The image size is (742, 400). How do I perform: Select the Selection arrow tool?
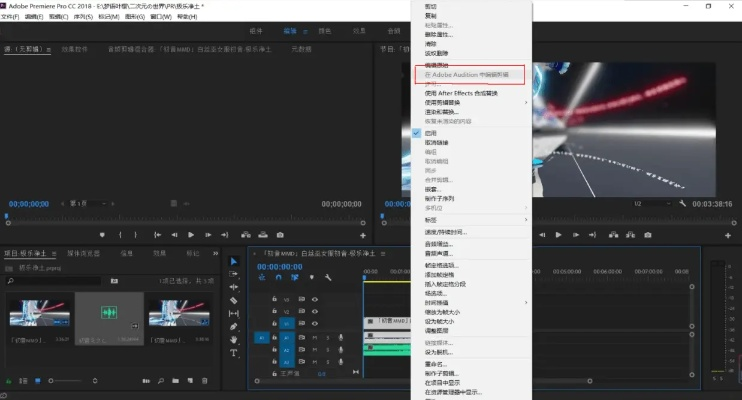(x=234, y=261)
